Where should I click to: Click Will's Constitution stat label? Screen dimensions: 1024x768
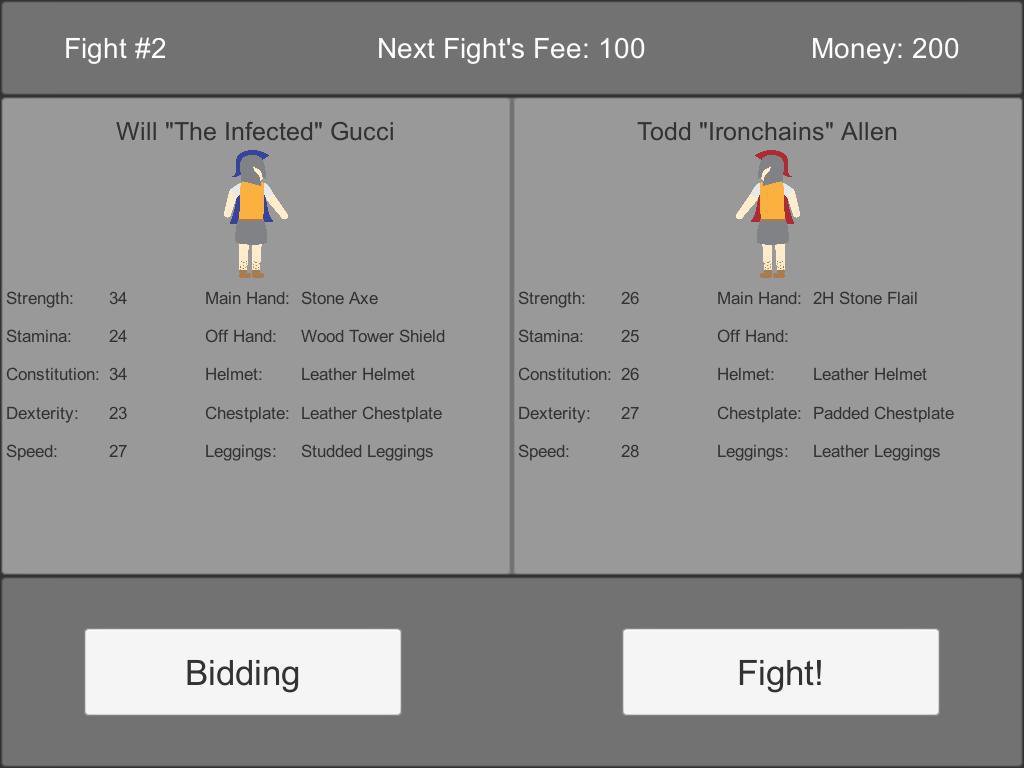click(53, 374)
